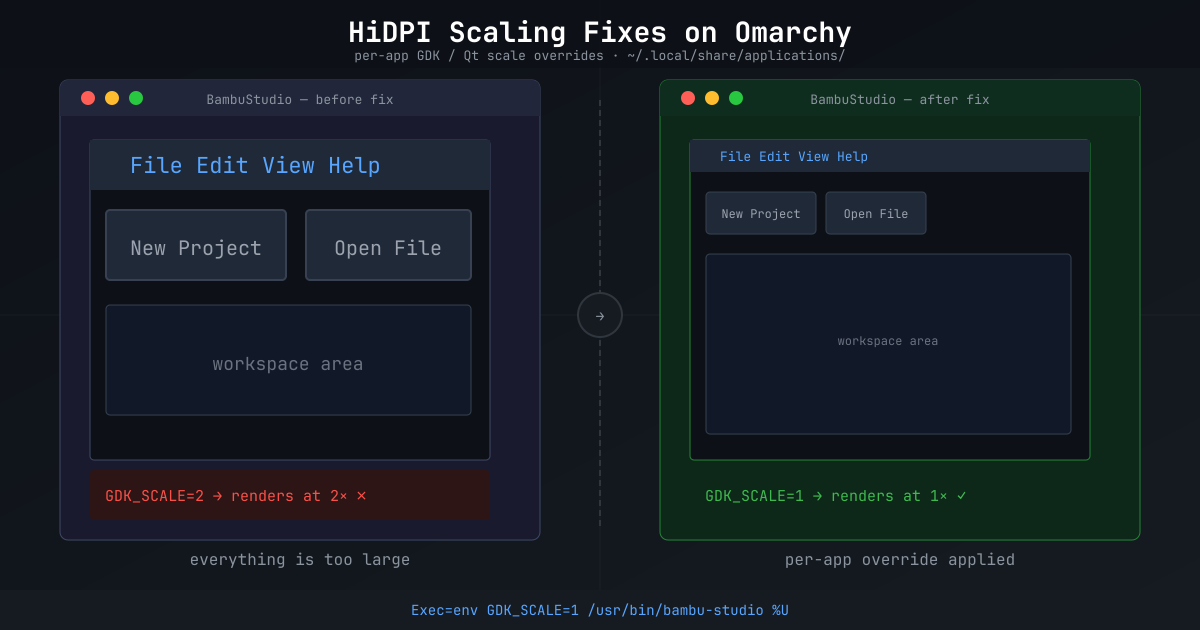Click the 'per-app override applied' caption

[x=900, y=560]
